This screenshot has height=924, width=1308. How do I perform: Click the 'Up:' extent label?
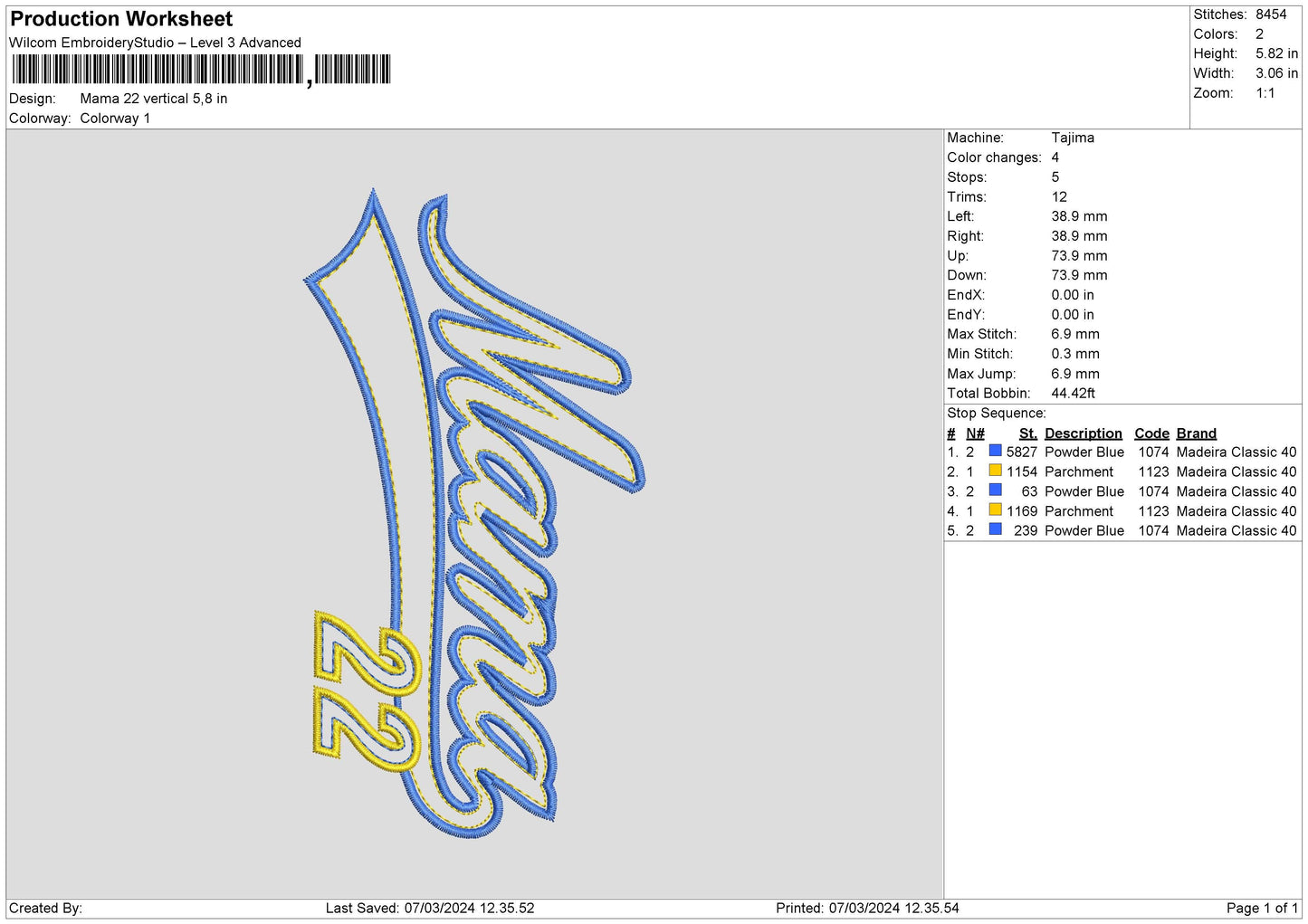(958, 256)
